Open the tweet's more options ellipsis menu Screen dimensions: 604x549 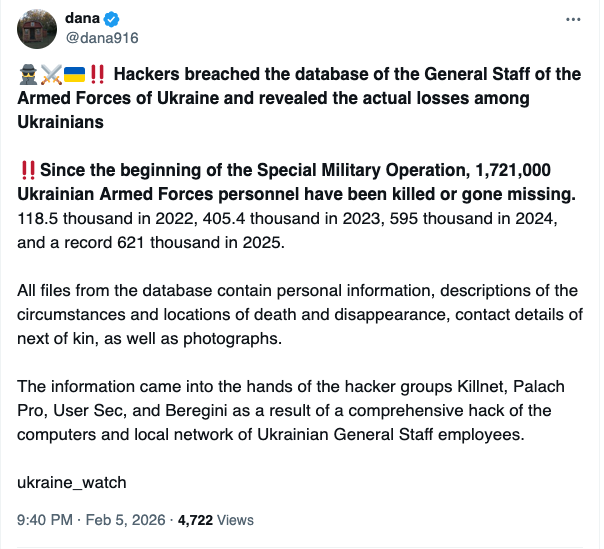(572, 20)
